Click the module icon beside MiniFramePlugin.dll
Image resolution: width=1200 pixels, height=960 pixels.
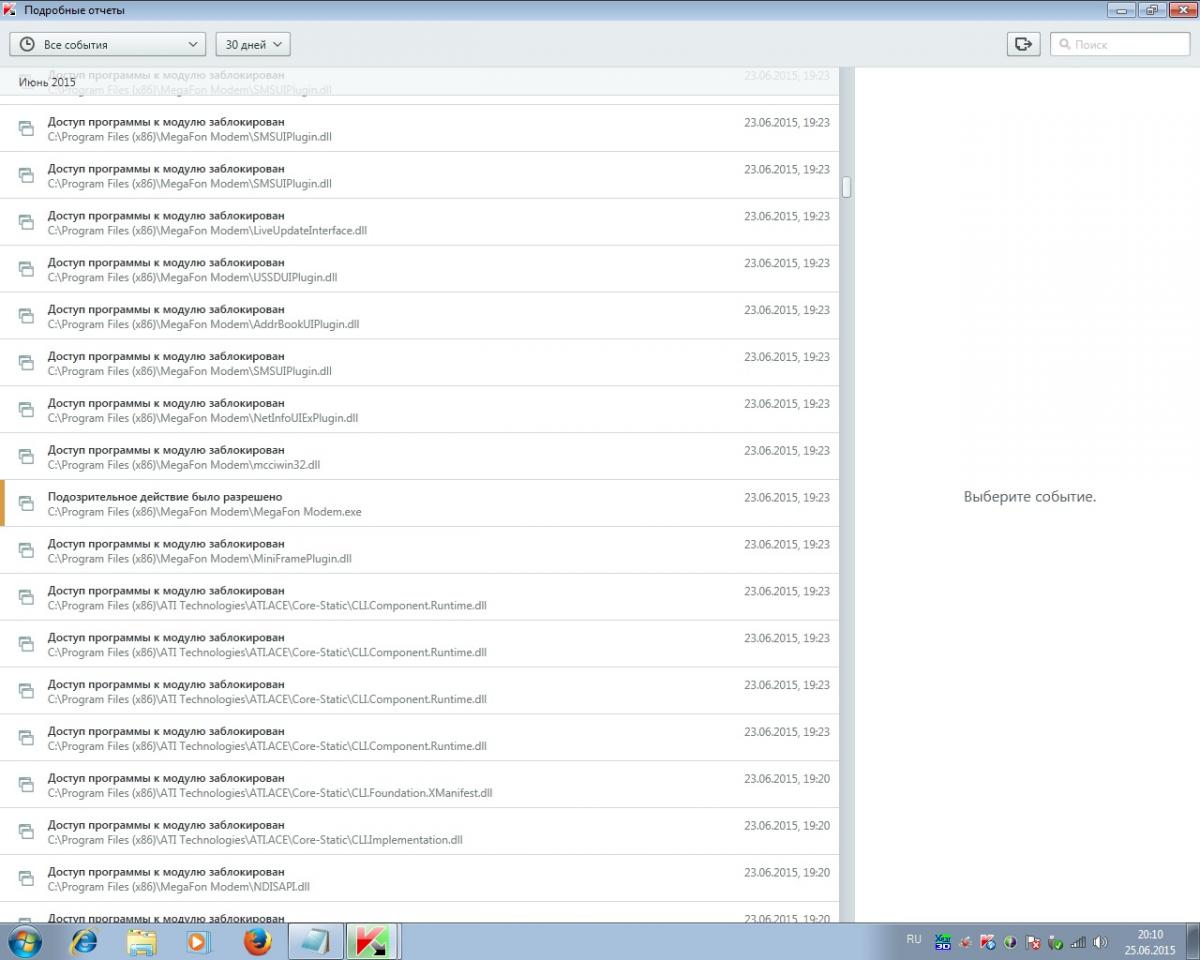click(26, 550)
